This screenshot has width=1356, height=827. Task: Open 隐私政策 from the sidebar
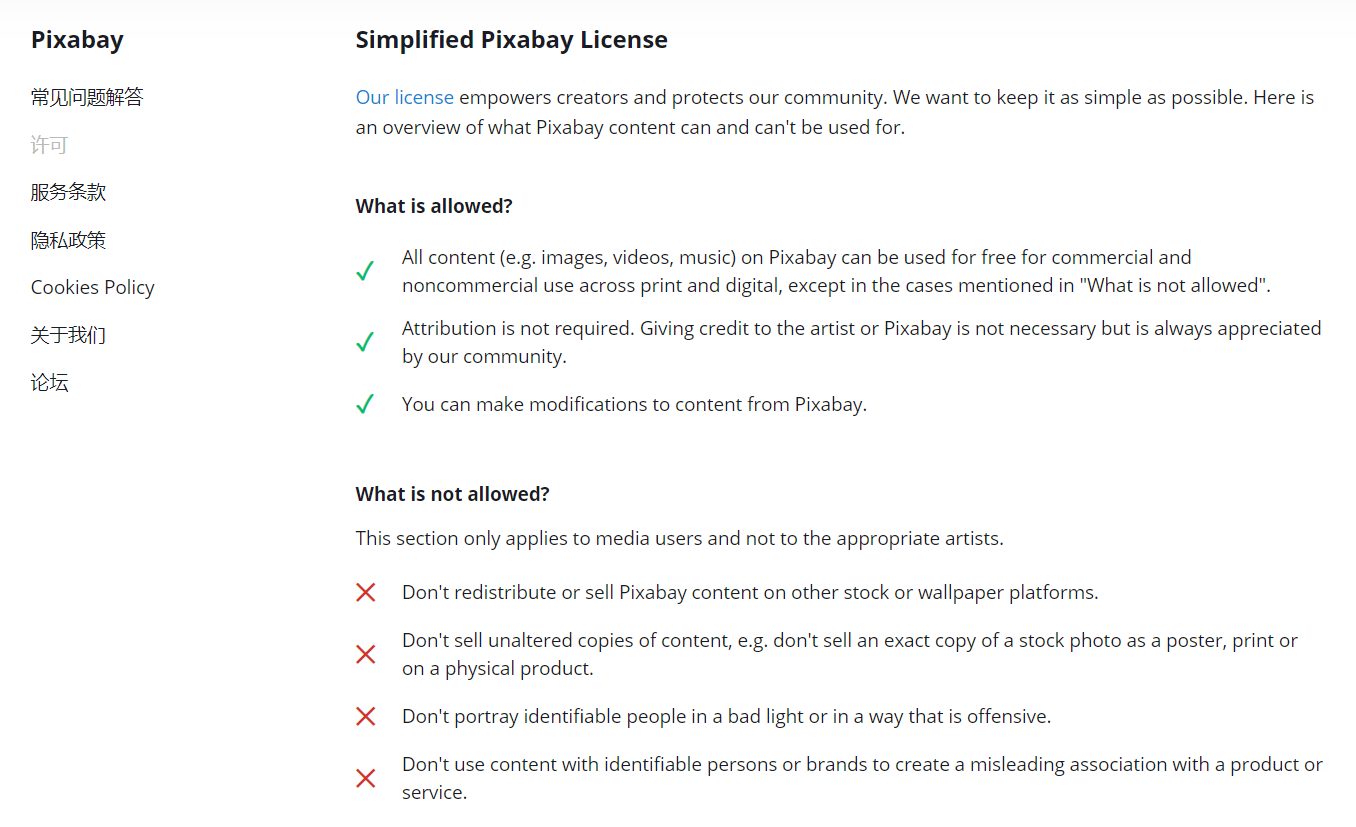(x=68, y=240)
